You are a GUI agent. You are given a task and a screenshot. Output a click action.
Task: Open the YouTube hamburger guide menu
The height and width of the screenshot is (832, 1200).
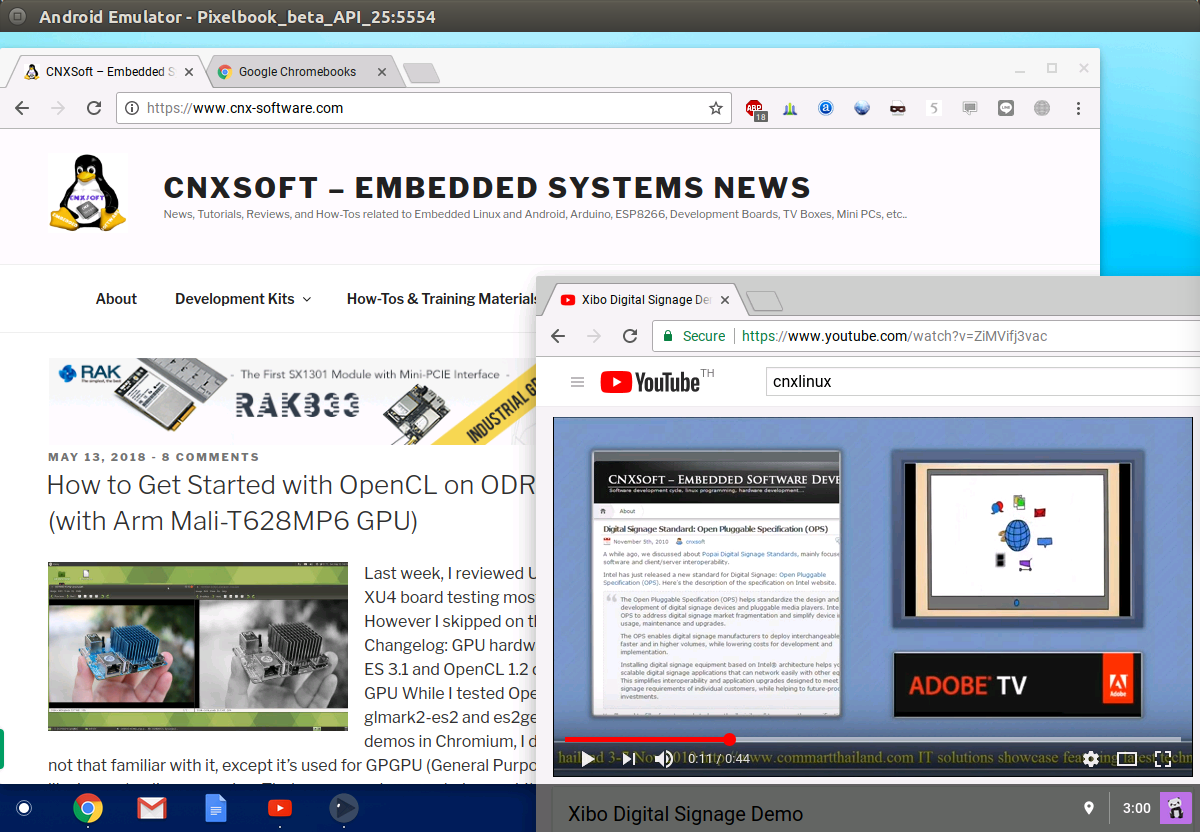pyautogui.click(x=577, y=382)
